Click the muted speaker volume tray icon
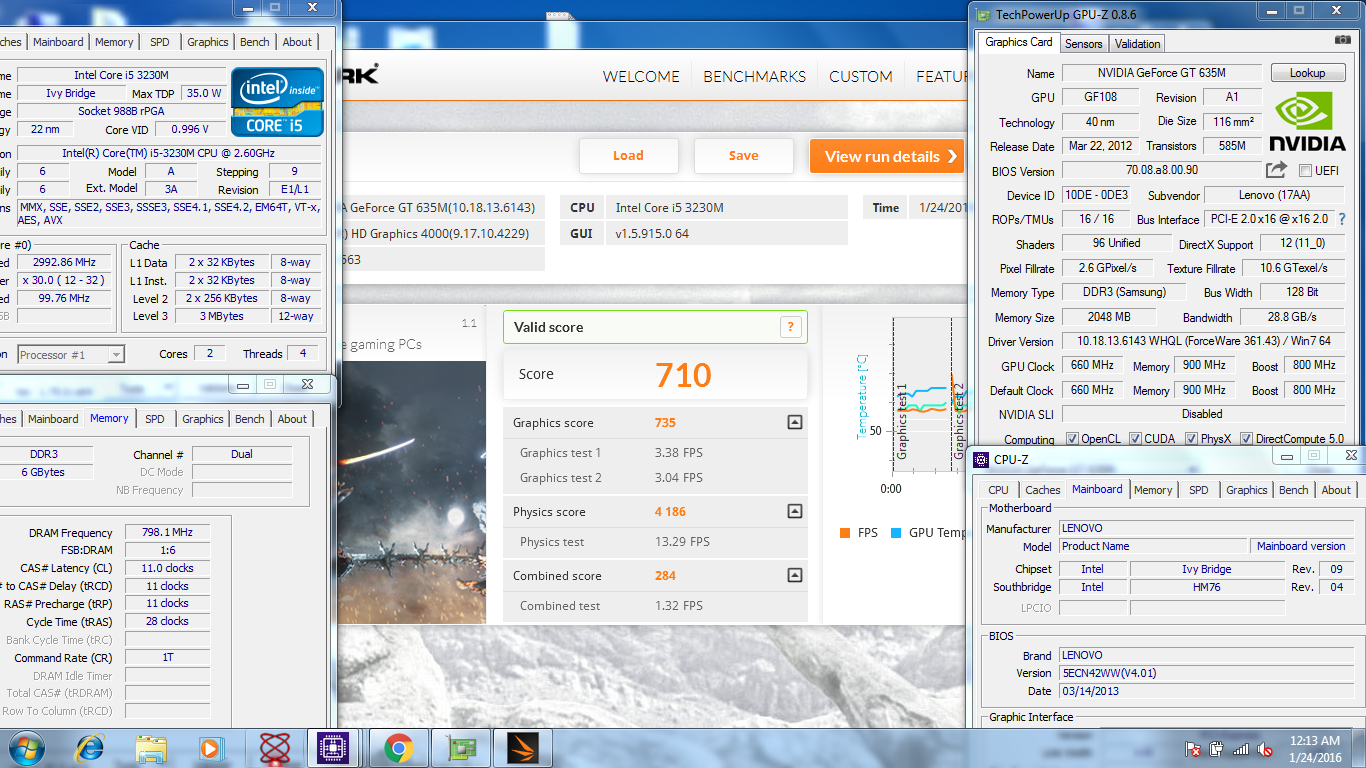The height and width of the screenshot is (768, 1366). point(1265,748)
